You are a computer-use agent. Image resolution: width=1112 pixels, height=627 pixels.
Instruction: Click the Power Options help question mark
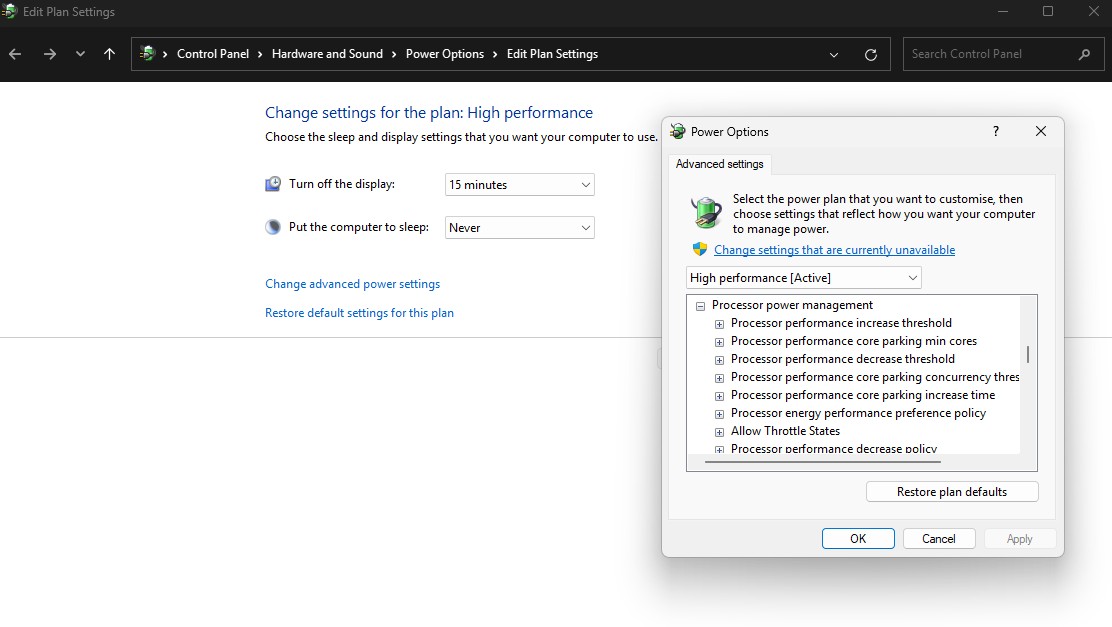click(995, 131)
